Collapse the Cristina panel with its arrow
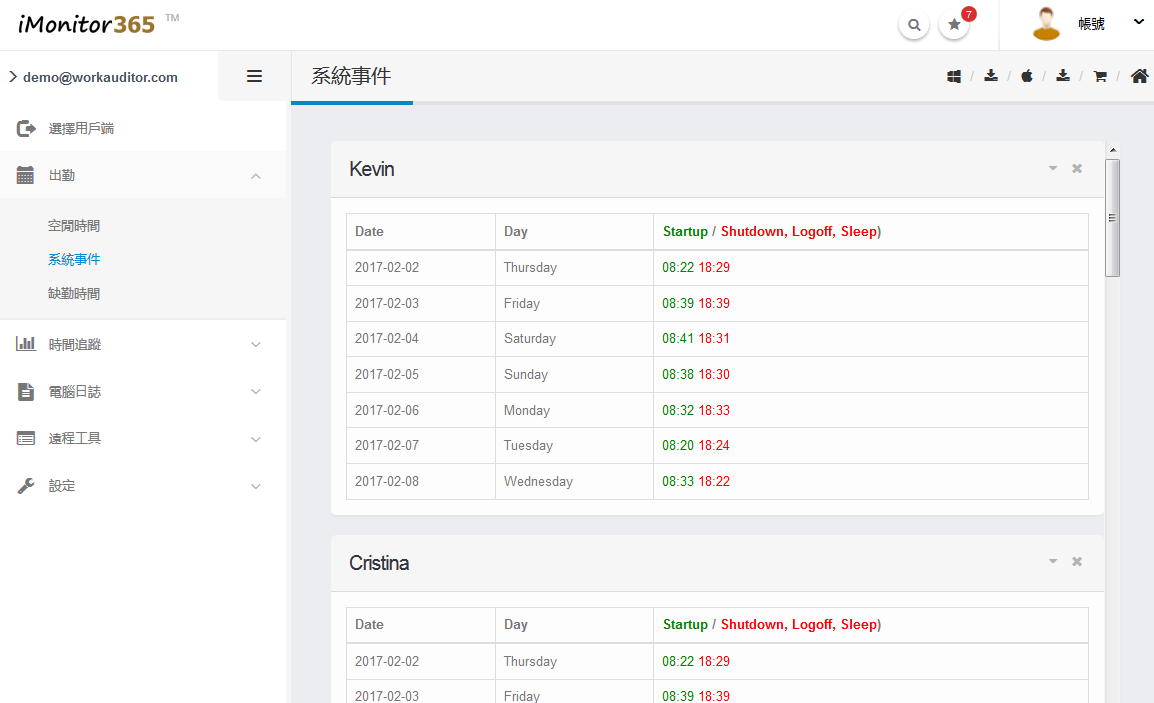 coord(1053,562)
